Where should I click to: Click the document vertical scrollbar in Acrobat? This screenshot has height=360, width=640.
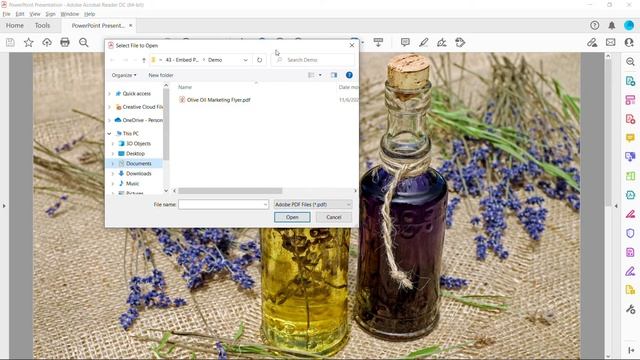[608, 133]
